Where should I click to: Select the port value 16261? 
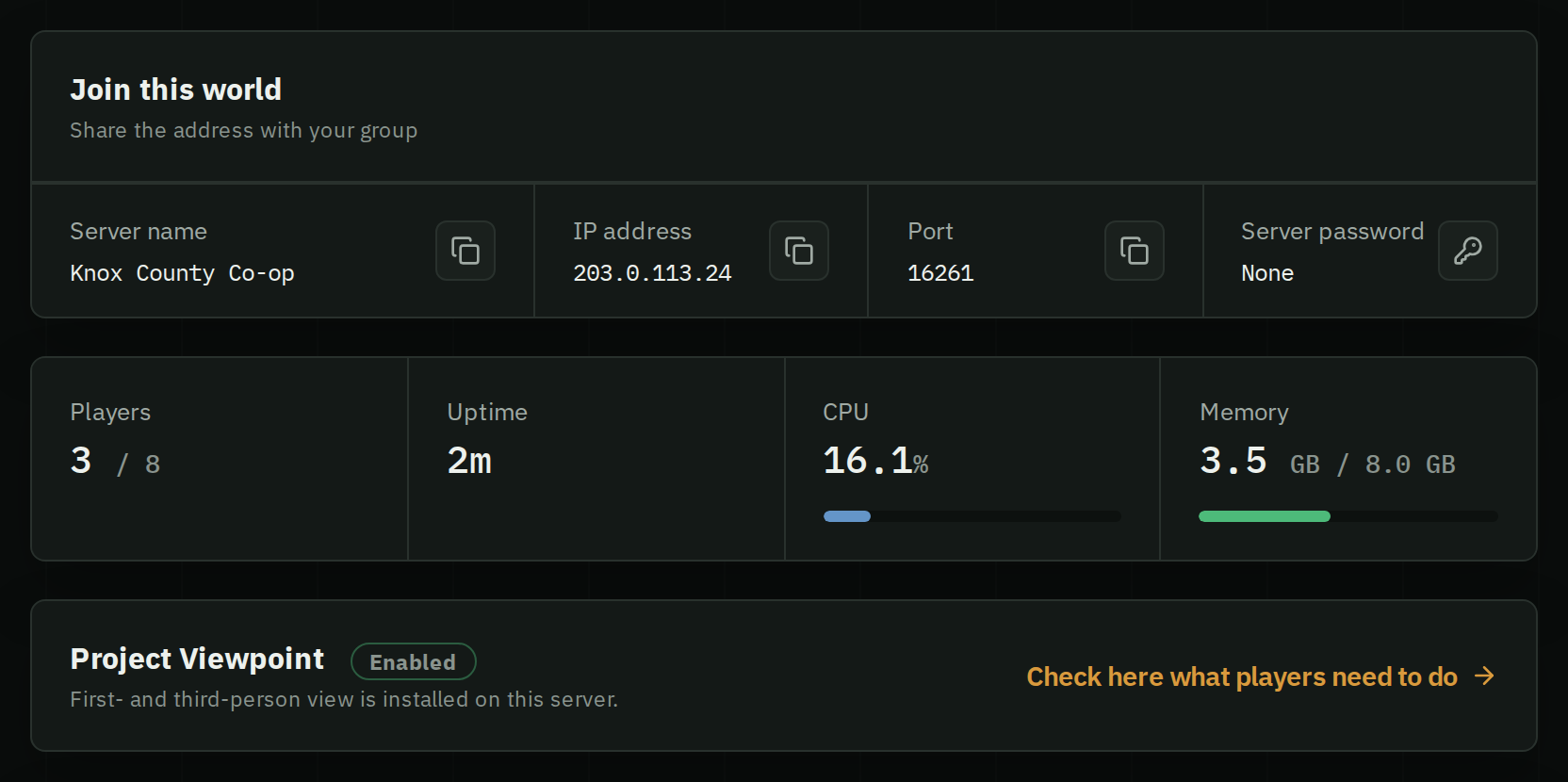[x=940, y=273]
